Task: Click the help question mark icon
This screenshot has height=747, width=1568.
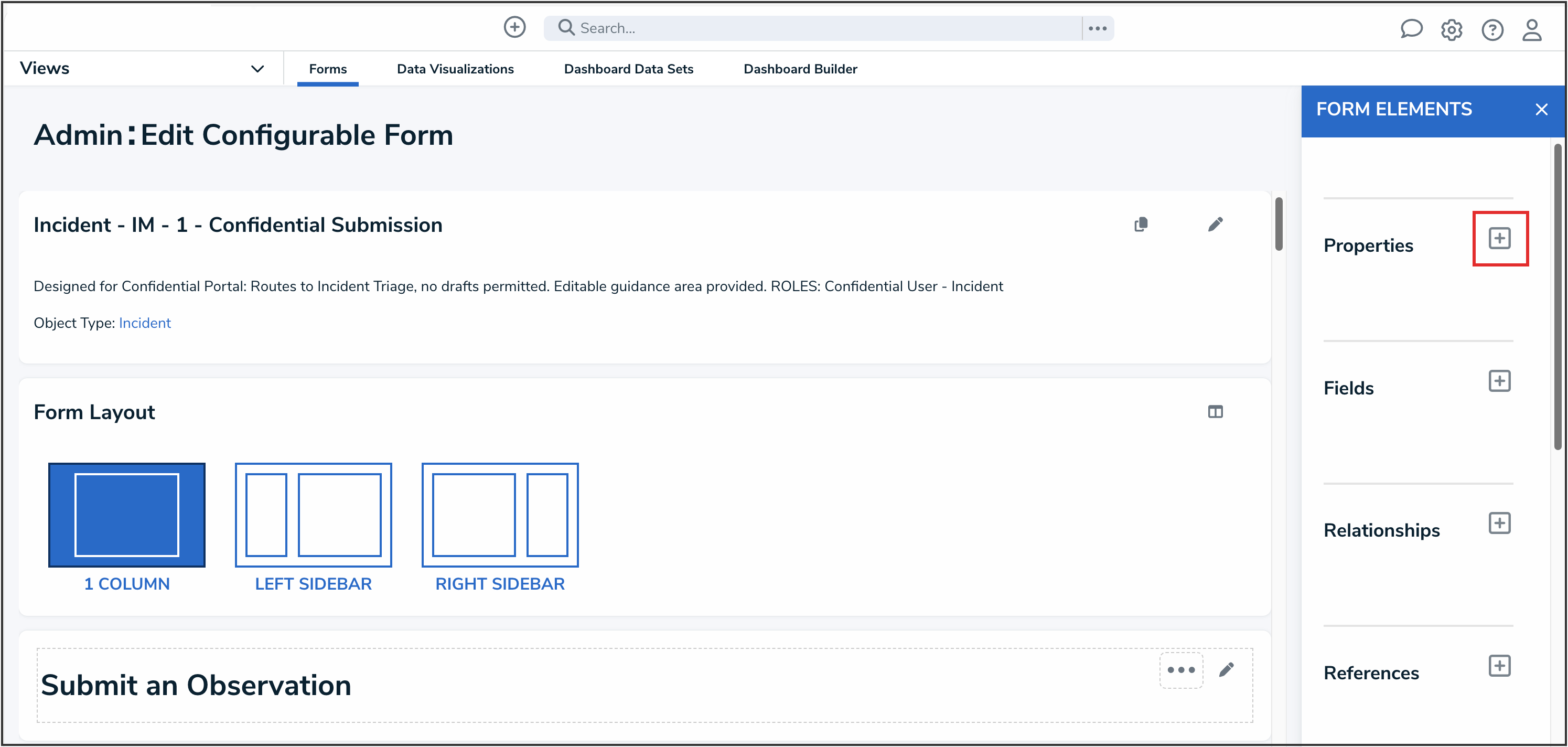Action: pos(1492,29)
